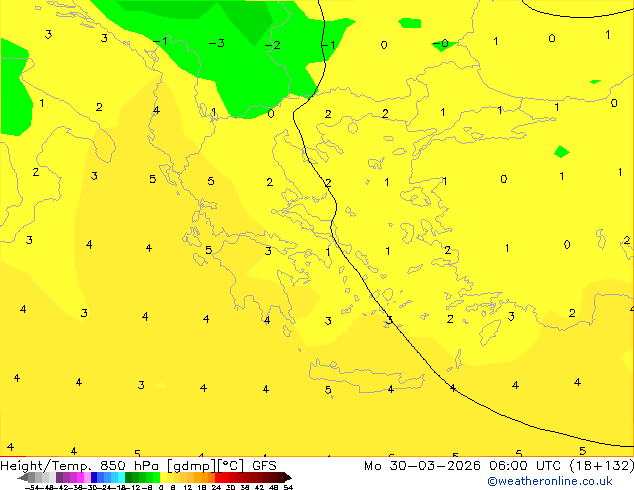Open the weatheronline.co.uk link

(x=550, y=481)
